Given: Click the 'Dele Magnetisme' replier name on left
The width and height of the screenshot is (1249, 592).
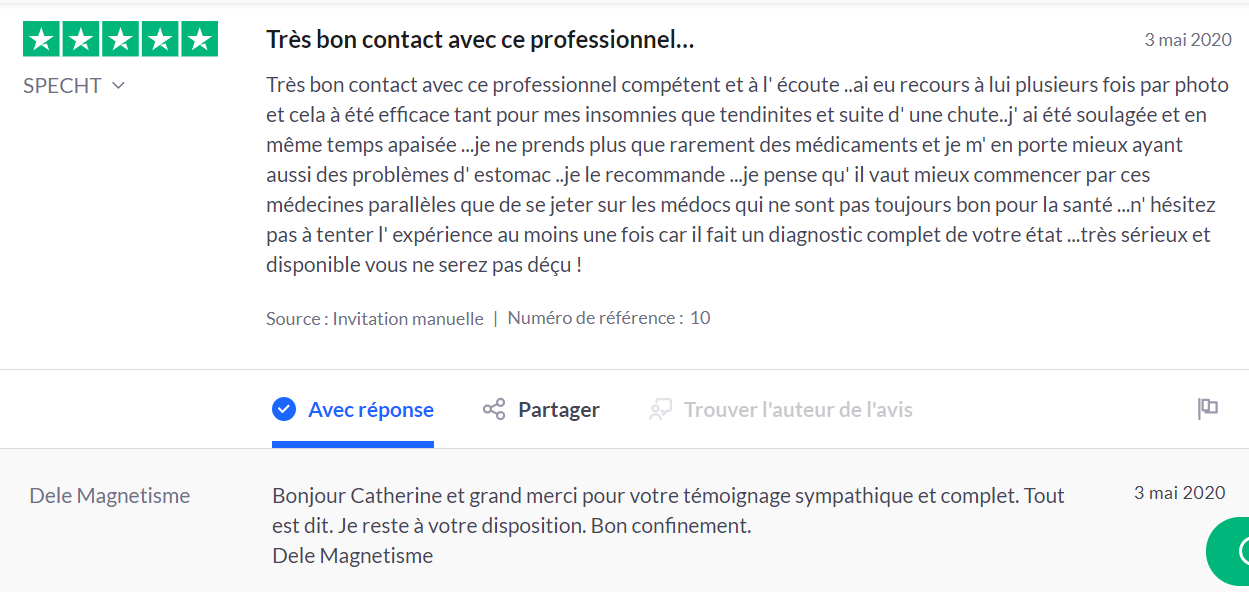Looking at the screenshot, I should [x=109, y=496].
